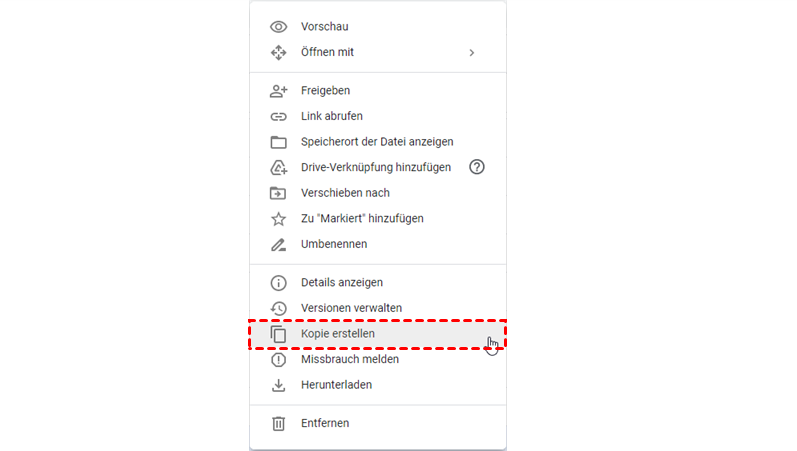Click the move-arrows icon beside Öffnen mit
Viewport: 797px width, 451px height.
pos(279,52)
